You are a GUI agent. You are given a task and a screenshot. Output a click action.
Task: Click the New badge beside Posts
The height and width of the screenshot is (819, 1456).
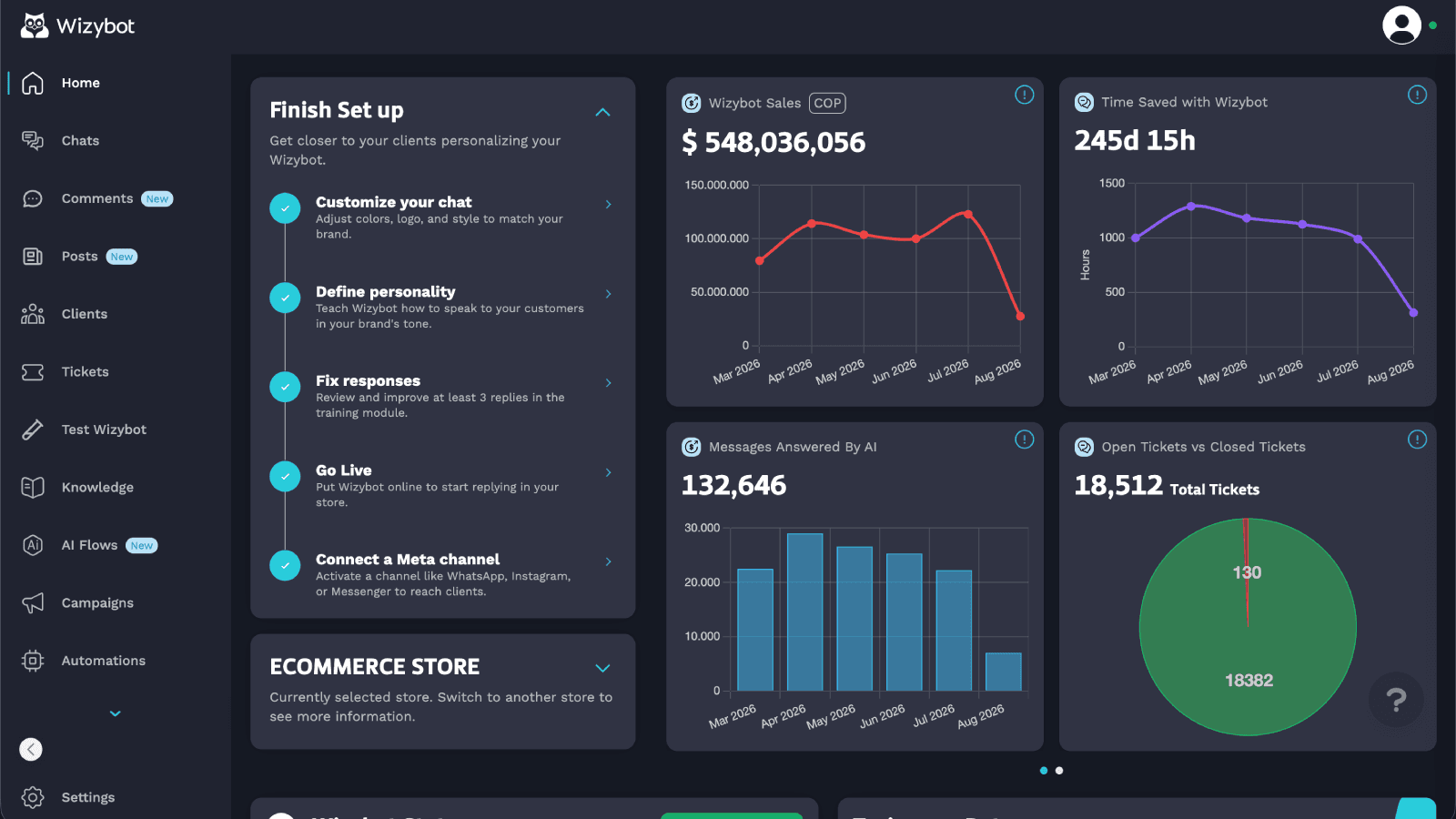pos(122,257)
